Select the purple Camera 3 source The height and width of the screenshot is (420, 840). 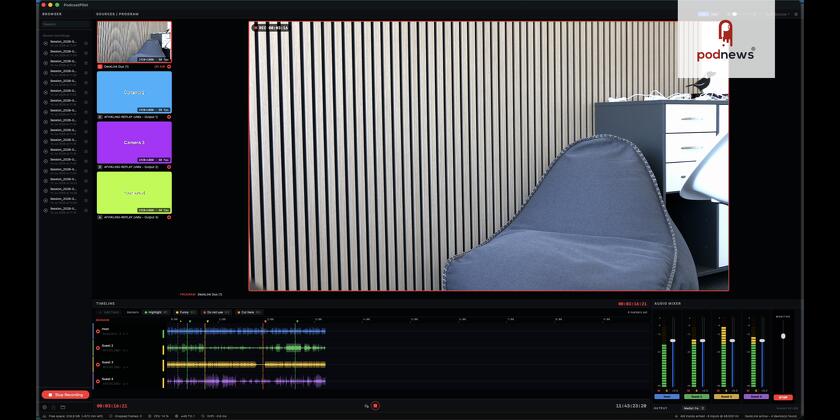tap(134, 142)
